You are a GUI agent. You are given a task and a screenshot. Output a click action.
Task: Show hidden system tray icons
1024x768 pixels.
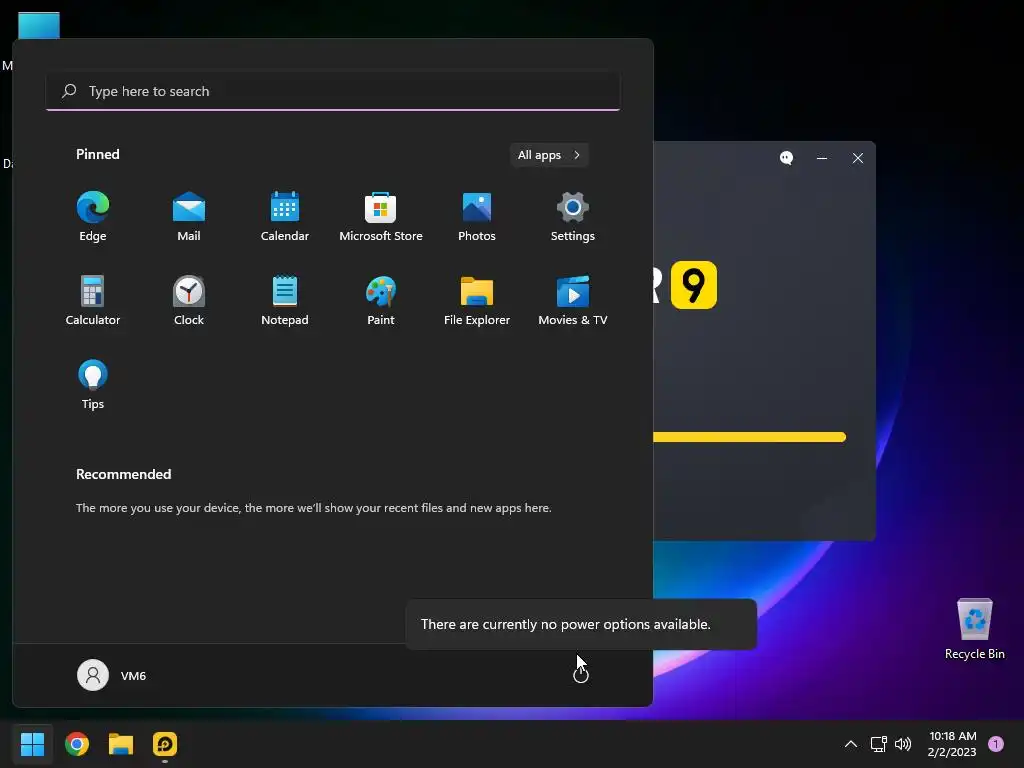point(850,744)
